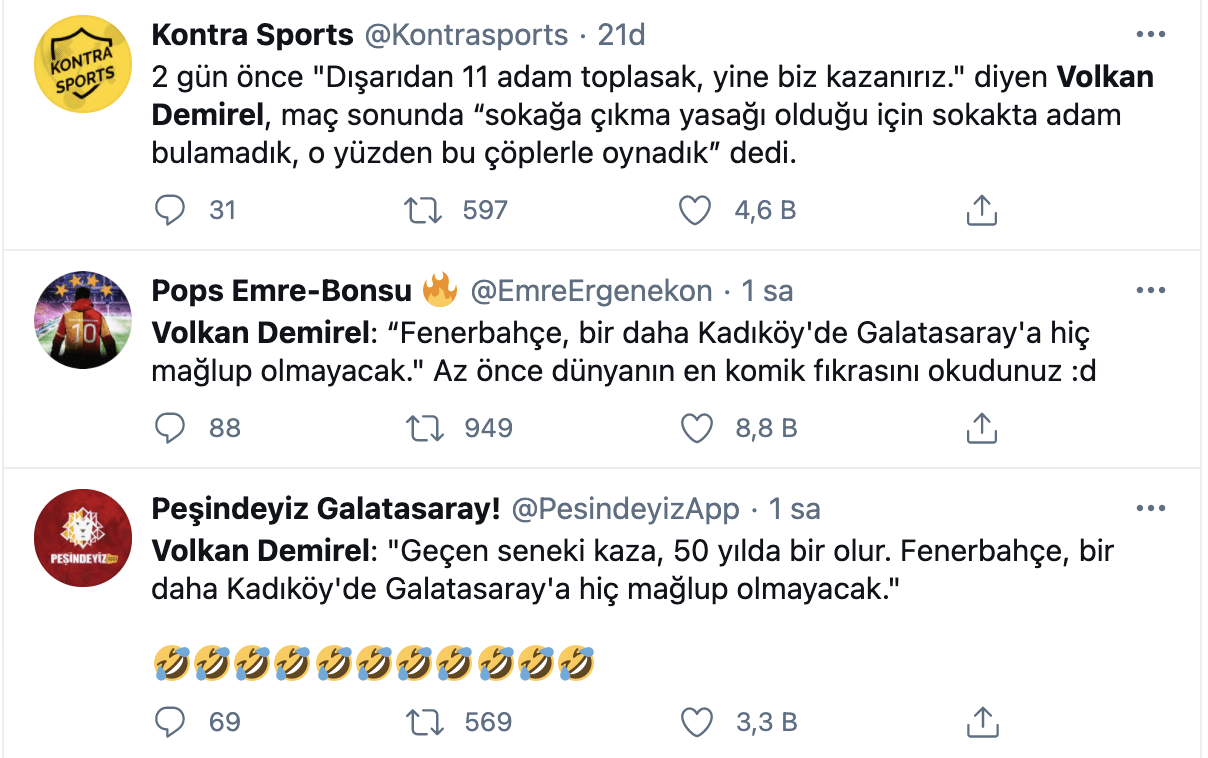Share the Pops Emre-Bonsu tweet
Image resolution: width=1208 pixels, height=758 pixels.
click(x=981, y=427)
